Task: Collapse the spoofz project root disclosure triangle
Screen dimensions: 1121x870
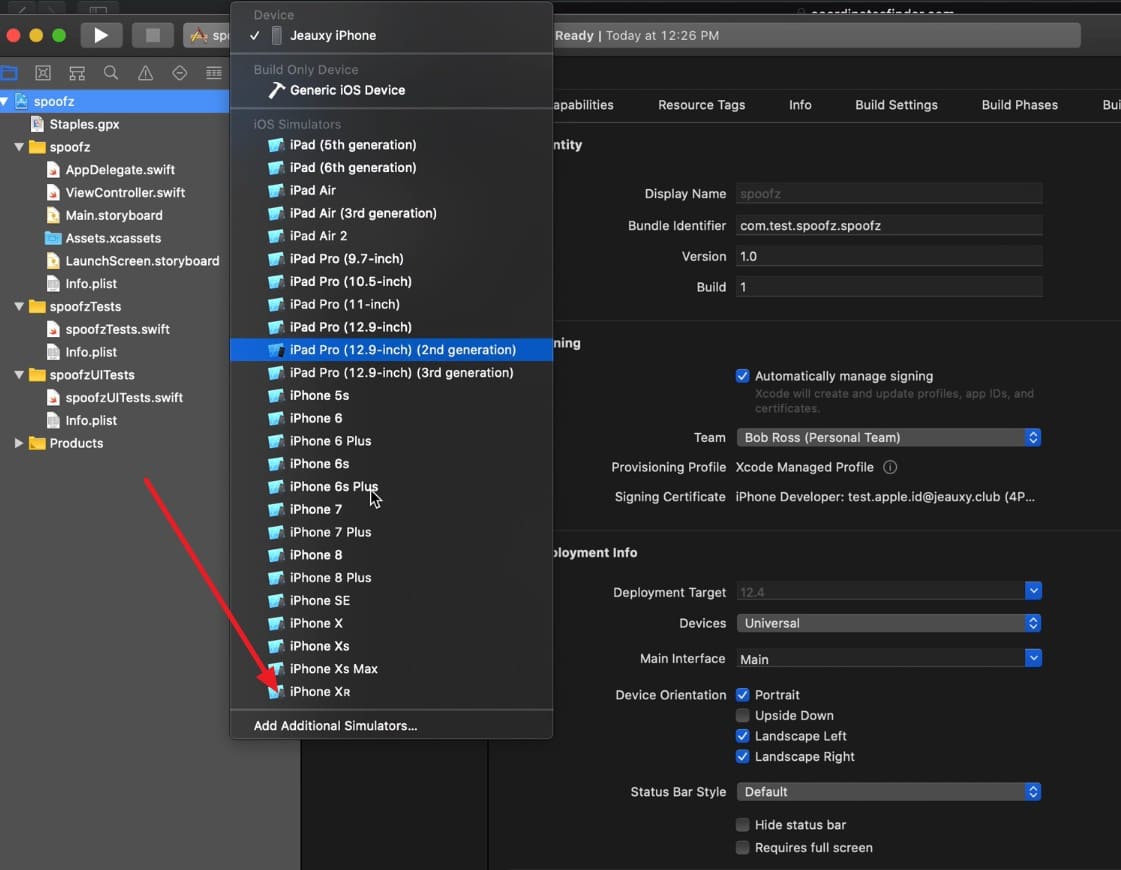Action: click(4, 102)
